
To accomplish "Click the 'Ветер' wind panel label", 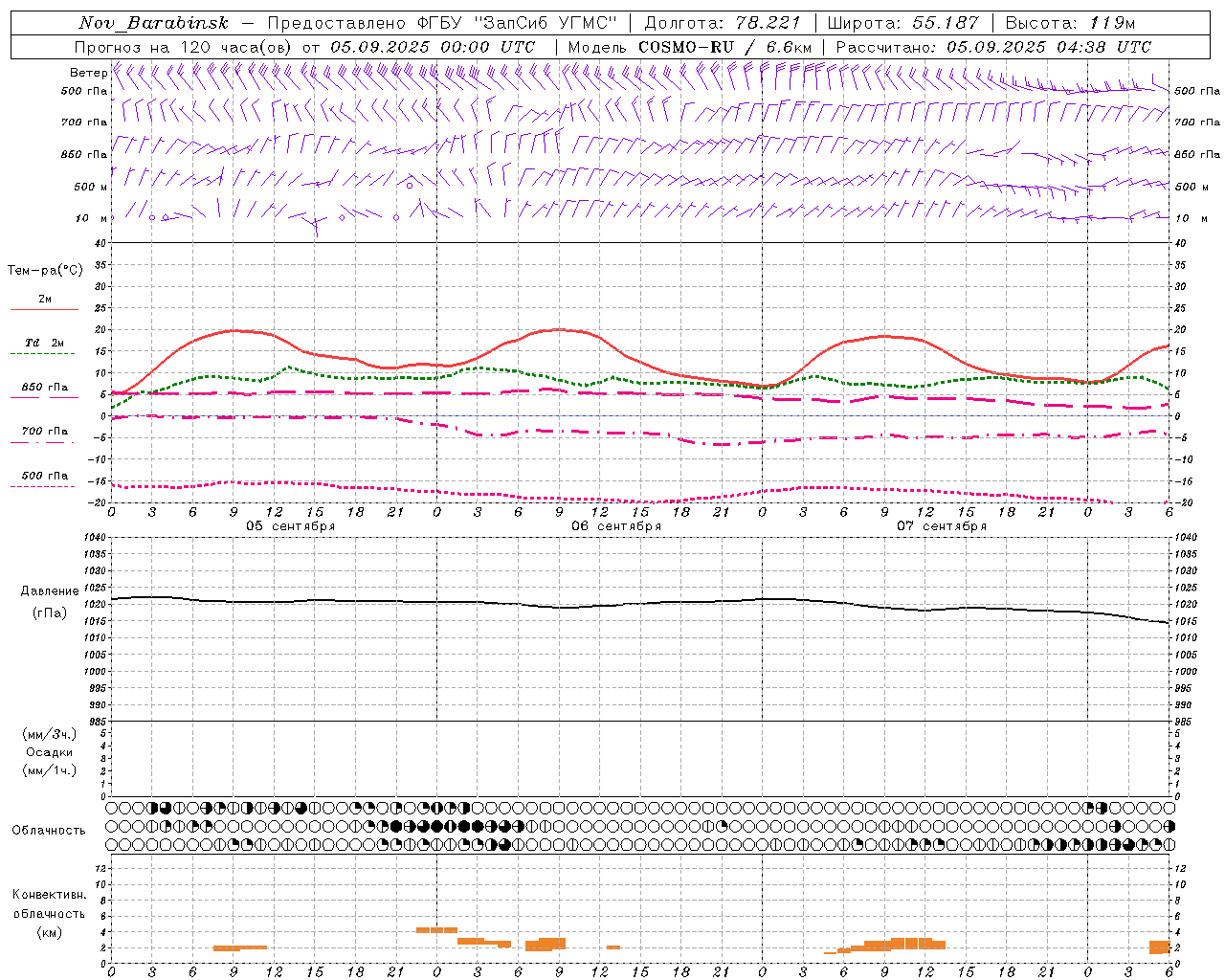I will click(88, 73).
